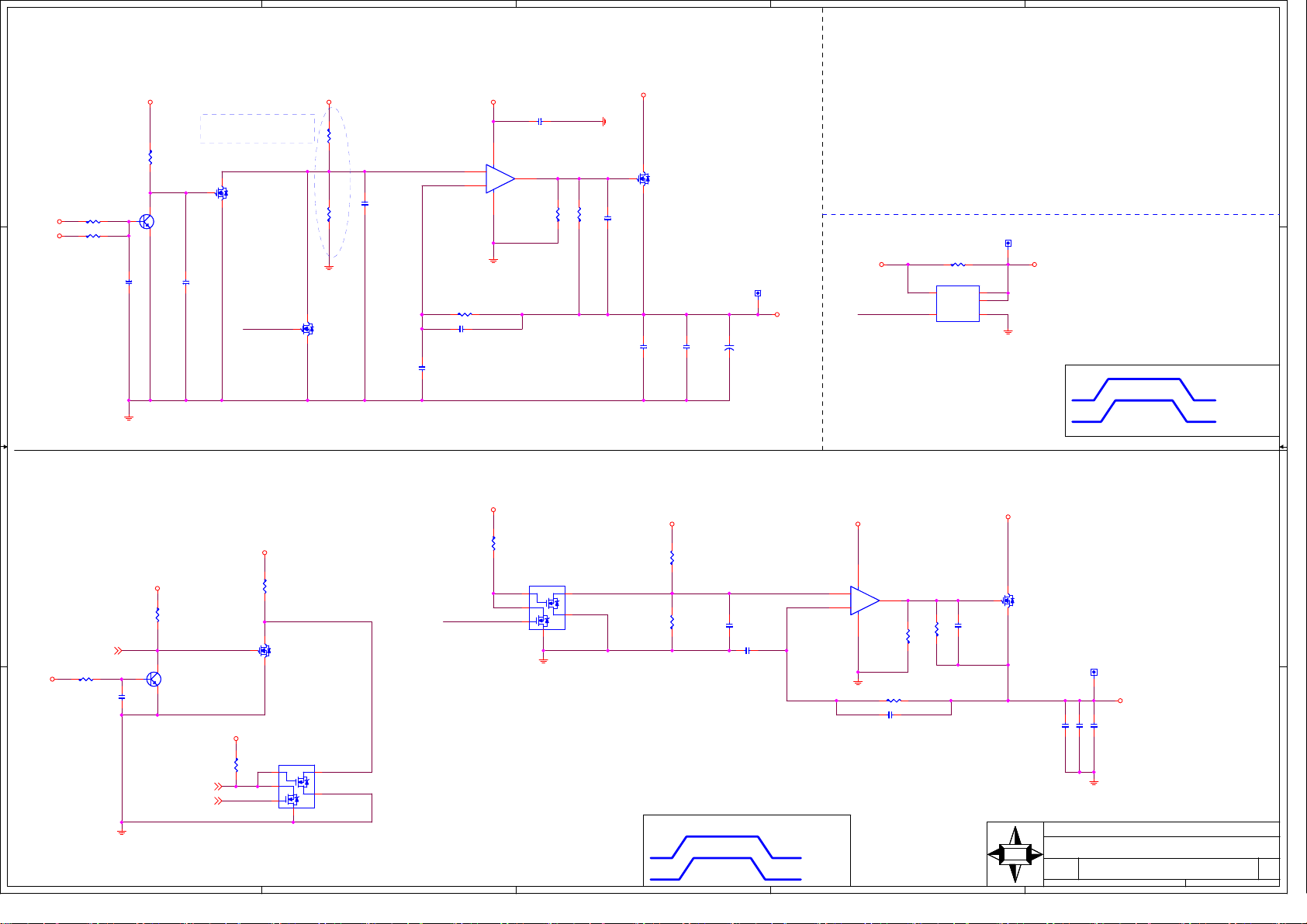Select the NPN transistor in the bottom-left circuit
Image resolution: width=1307 pixels, height=924 pixels.
tap(154, 679)
